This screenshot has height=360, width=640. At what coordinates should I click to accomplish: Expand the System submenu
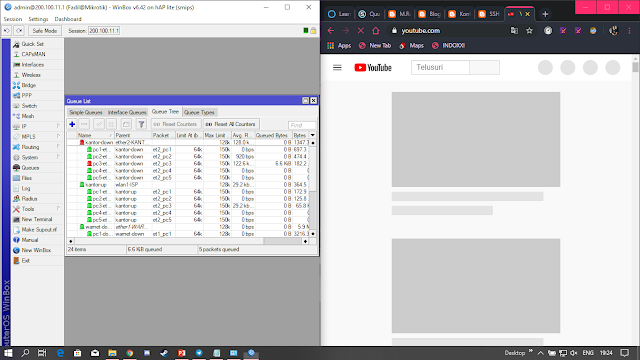pyautogui.click(x=58, y=157)
